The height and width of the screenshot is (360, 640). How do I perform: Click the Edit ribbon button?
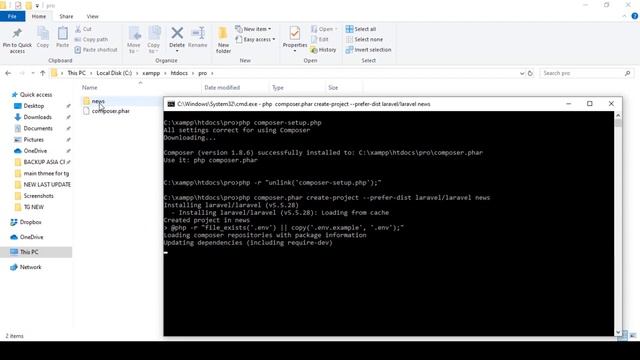pos(320,40)
